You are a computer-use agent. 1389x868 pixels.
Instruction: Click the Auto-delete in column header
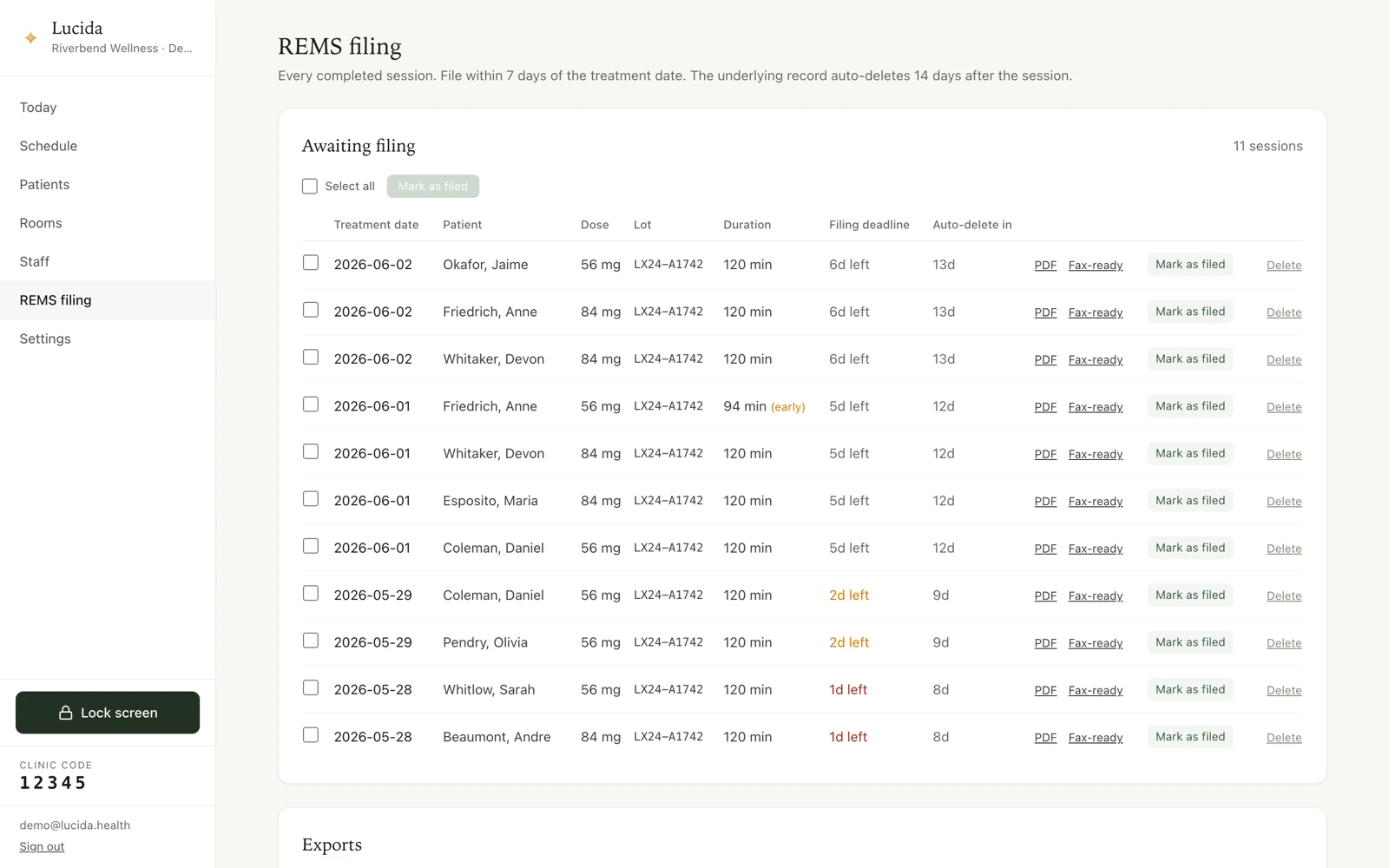972,225
